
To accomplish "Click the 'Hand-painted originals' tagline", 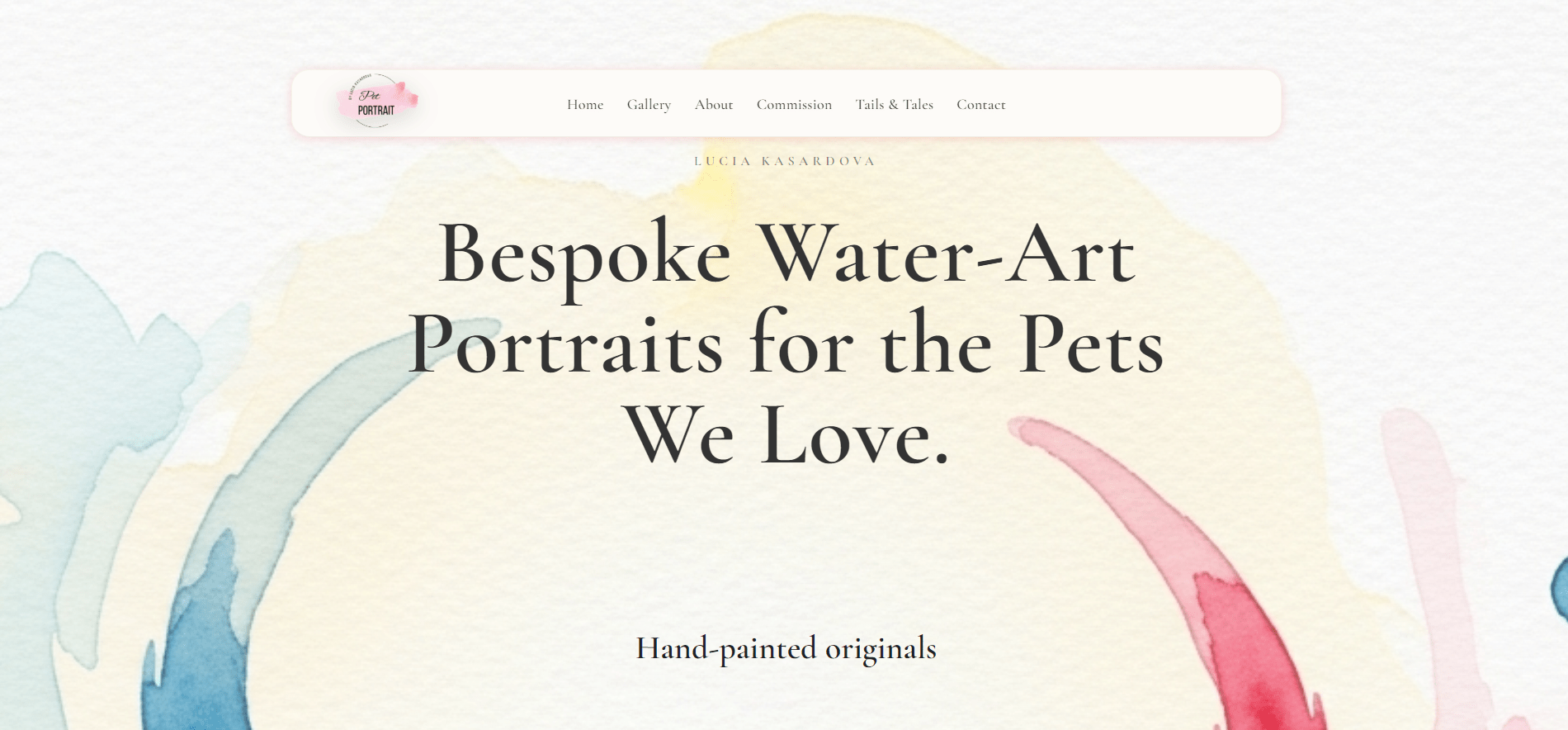I will coord(784,649).
